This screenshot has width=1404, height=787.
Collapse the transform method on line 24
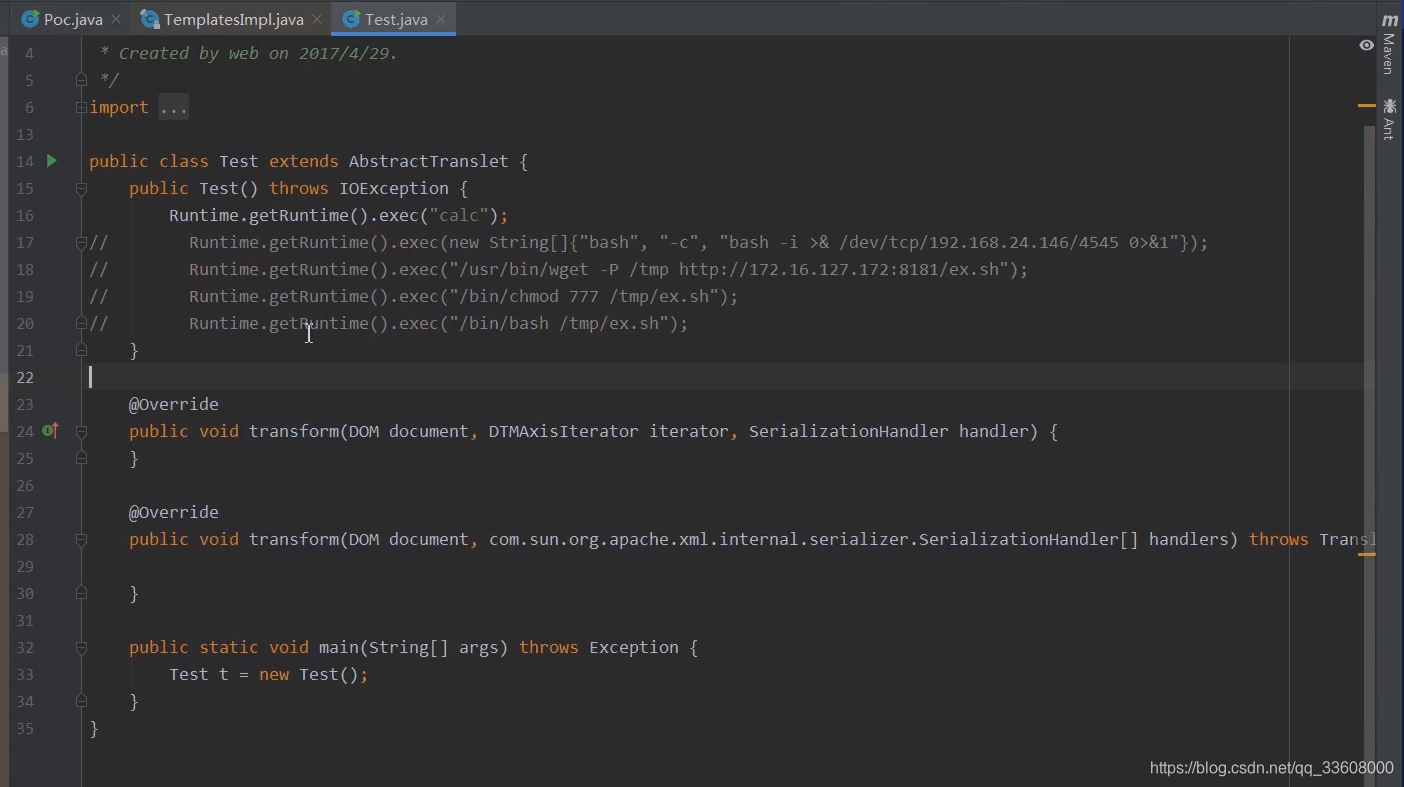(81, 431)
